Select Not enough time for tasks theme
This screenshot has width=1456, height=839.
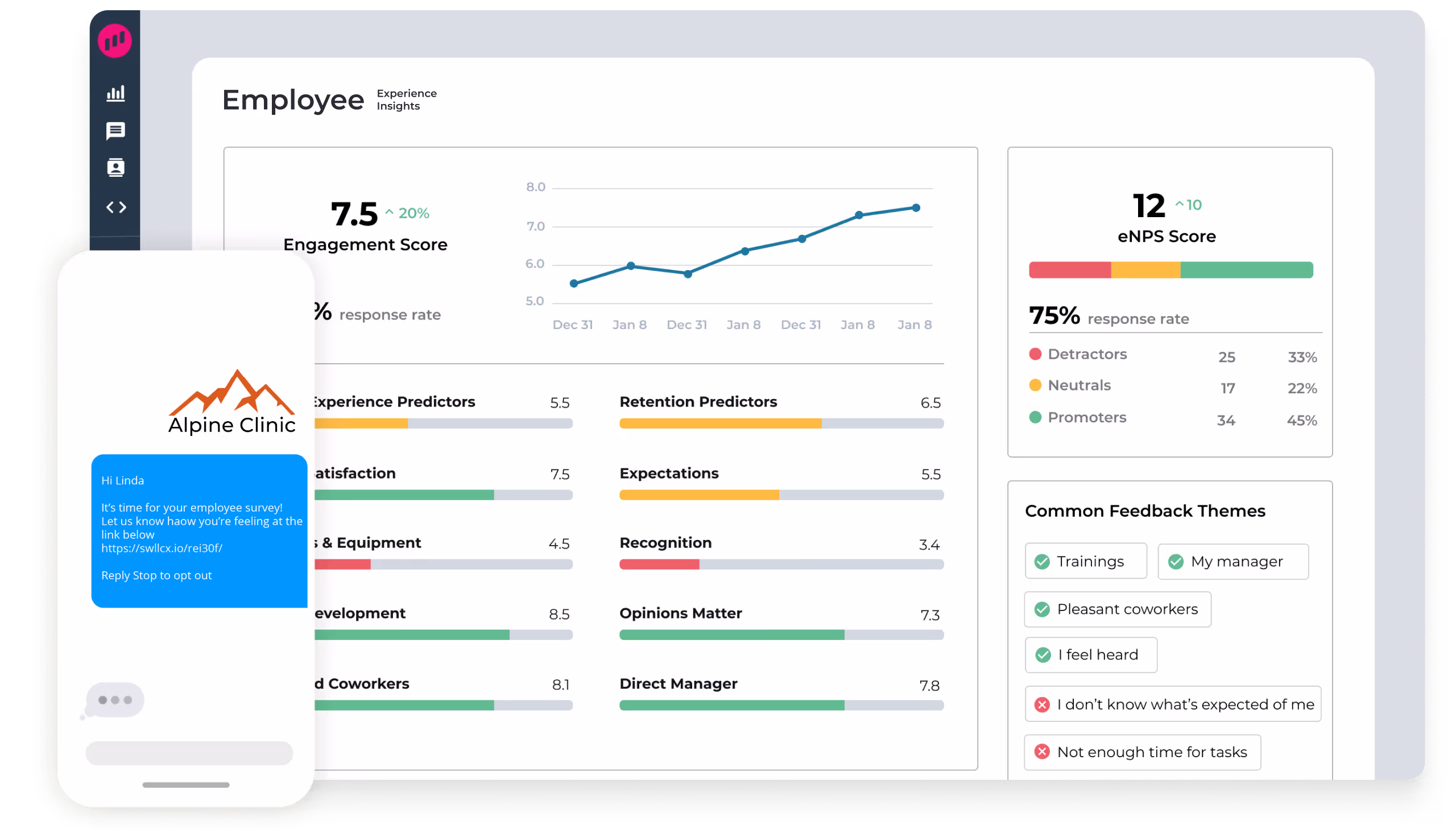[1143, 753]
